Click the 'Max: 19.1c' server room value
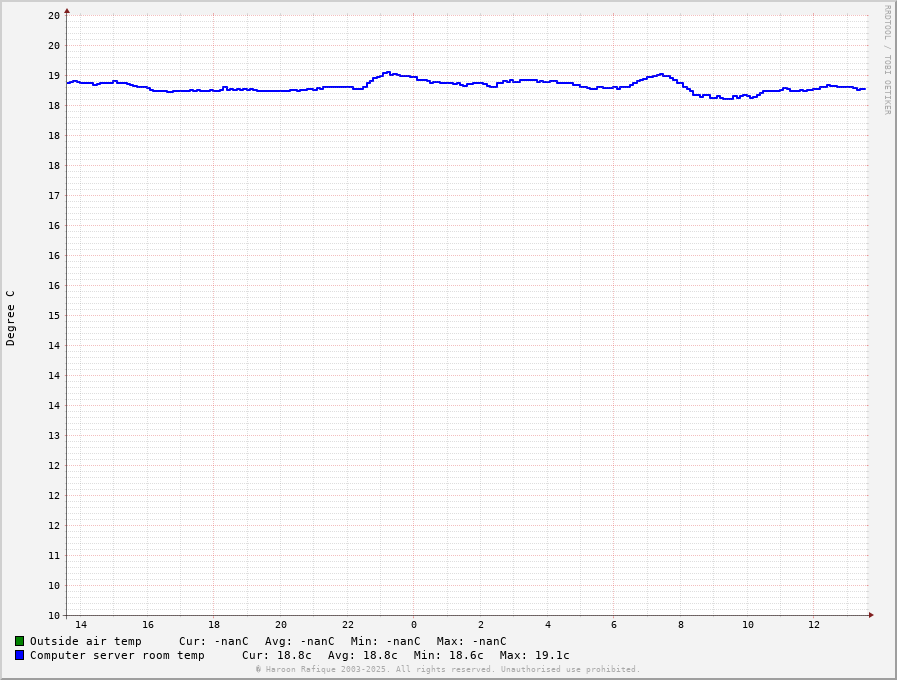 [x=534, y=655]
